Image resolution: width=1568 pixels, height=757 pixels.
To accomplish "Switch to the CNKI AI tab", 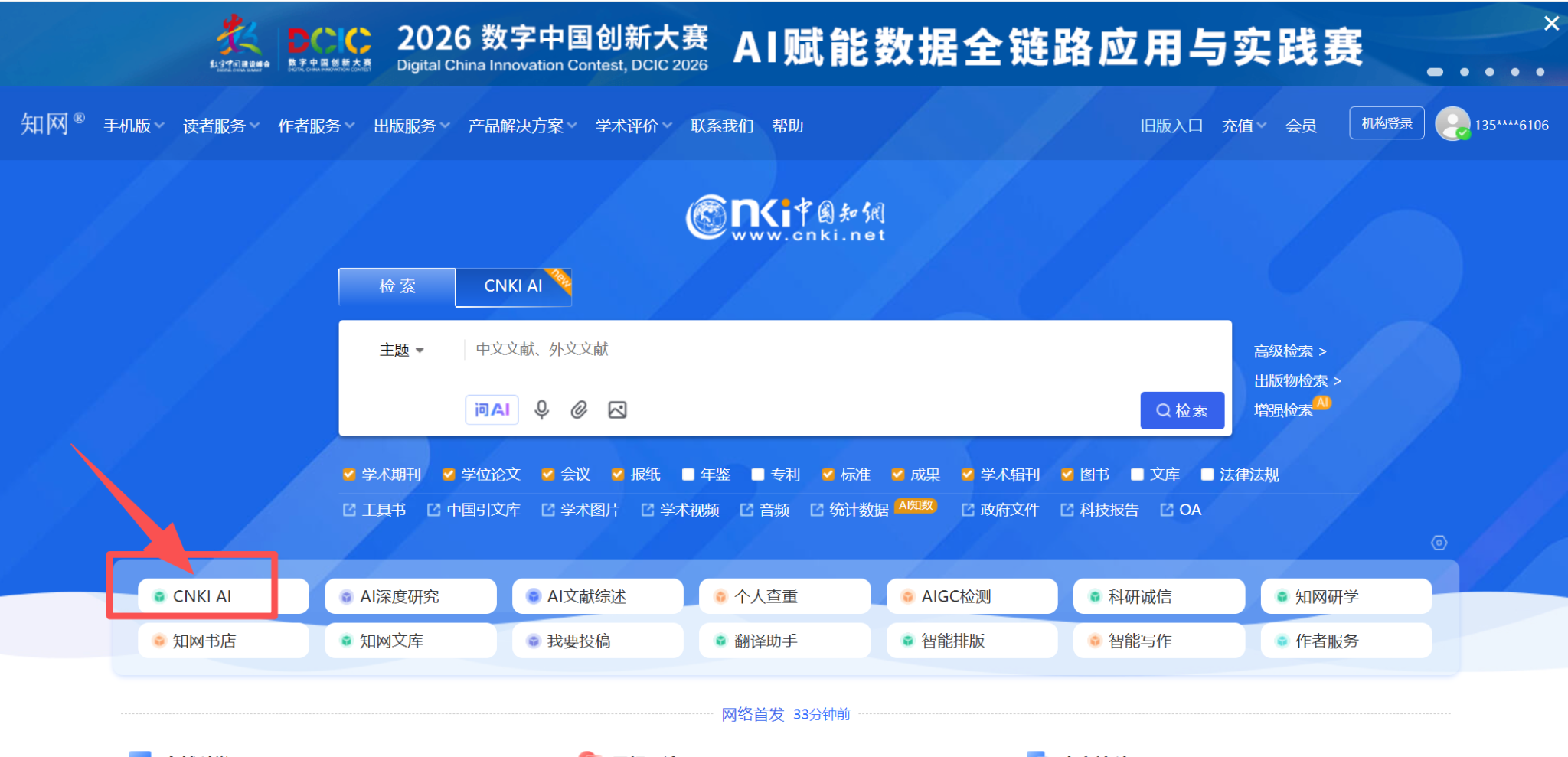I will coord(513,286).
